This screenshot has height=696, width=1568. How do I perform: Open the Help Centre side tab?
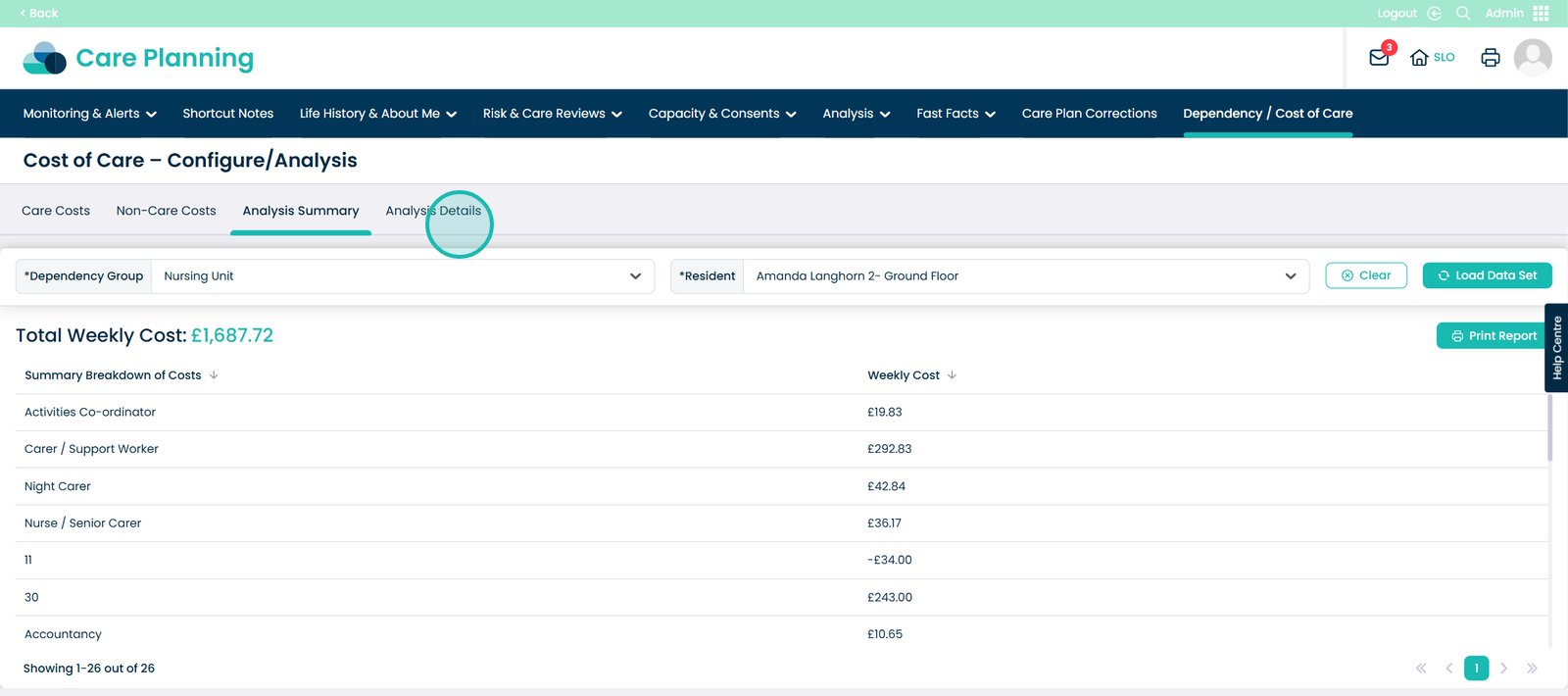1556,348
